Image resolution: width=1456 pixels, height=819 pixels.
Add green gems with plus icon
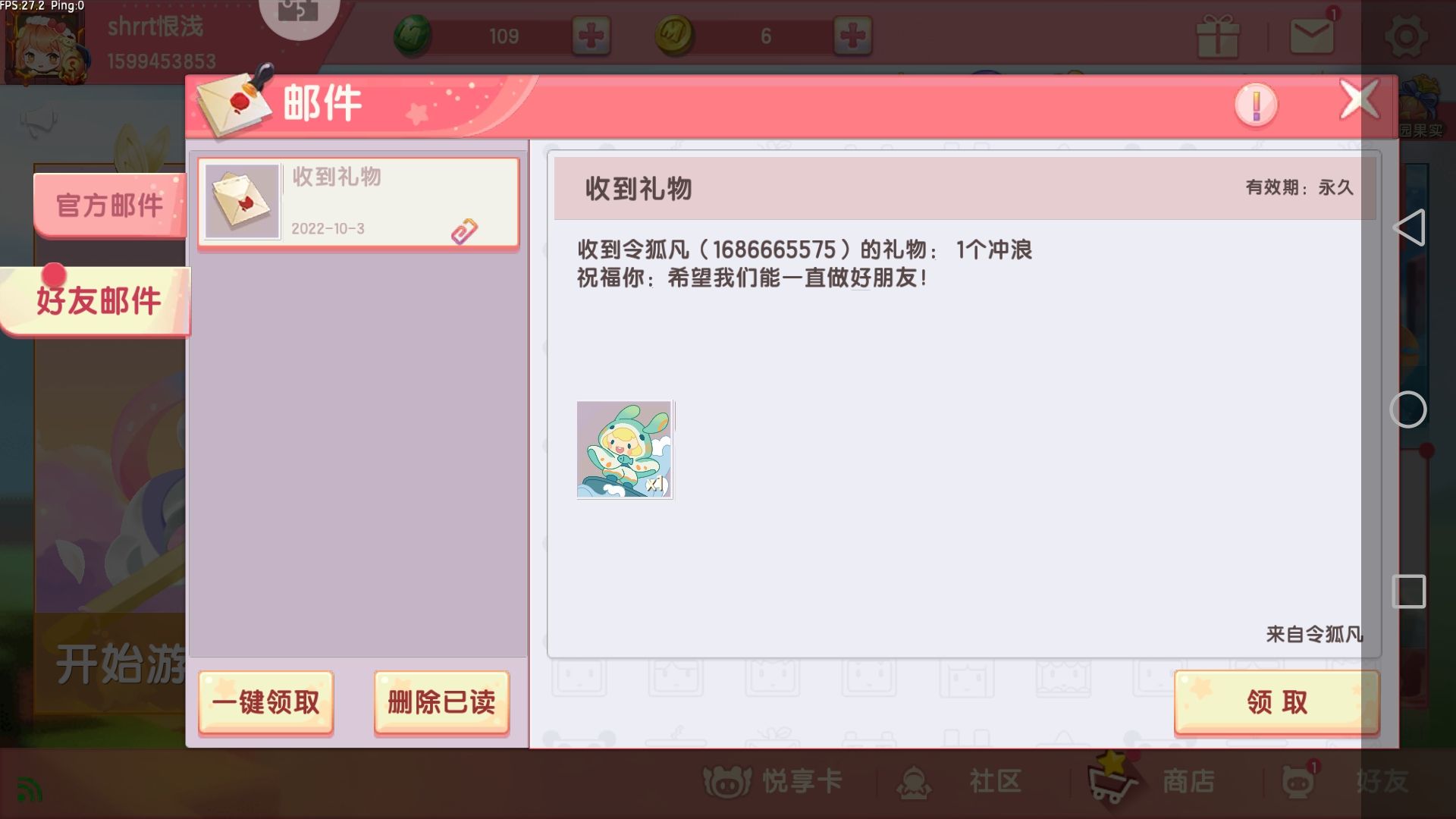pos(591,36)
